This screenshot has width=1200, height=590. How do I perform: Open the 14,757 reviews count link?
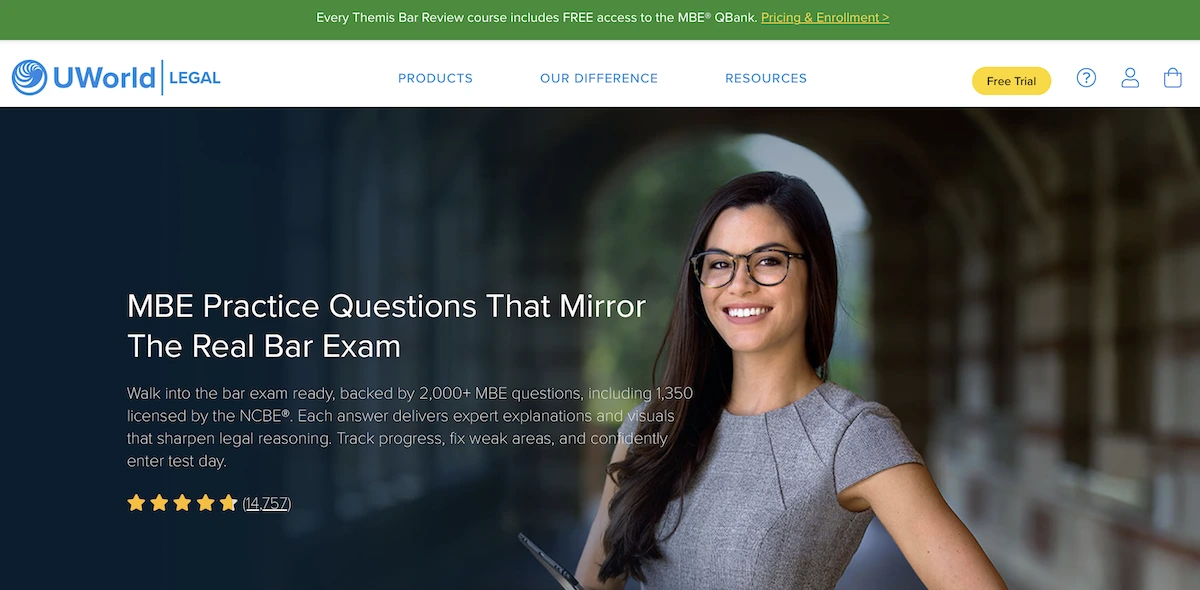(x=267, y=503)
